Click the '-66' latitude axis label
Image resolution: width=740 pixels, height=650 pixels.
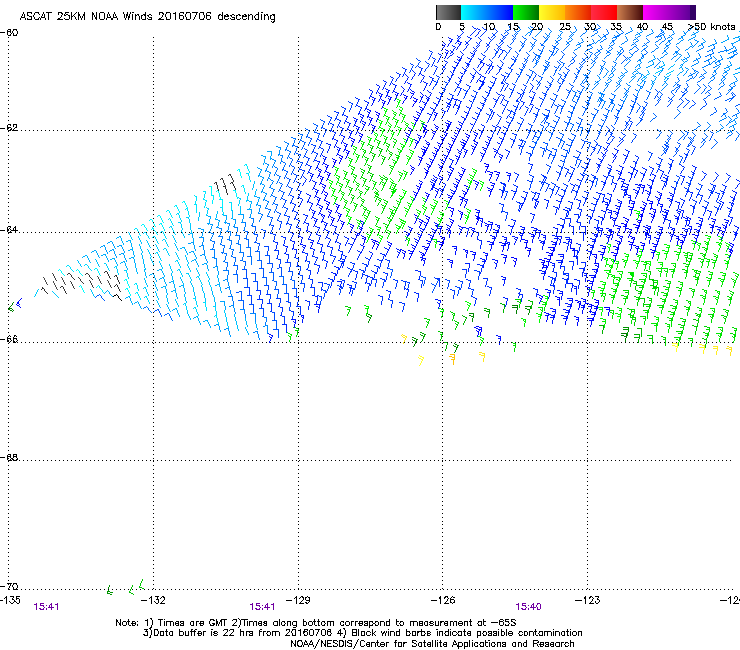coord(10,339)
